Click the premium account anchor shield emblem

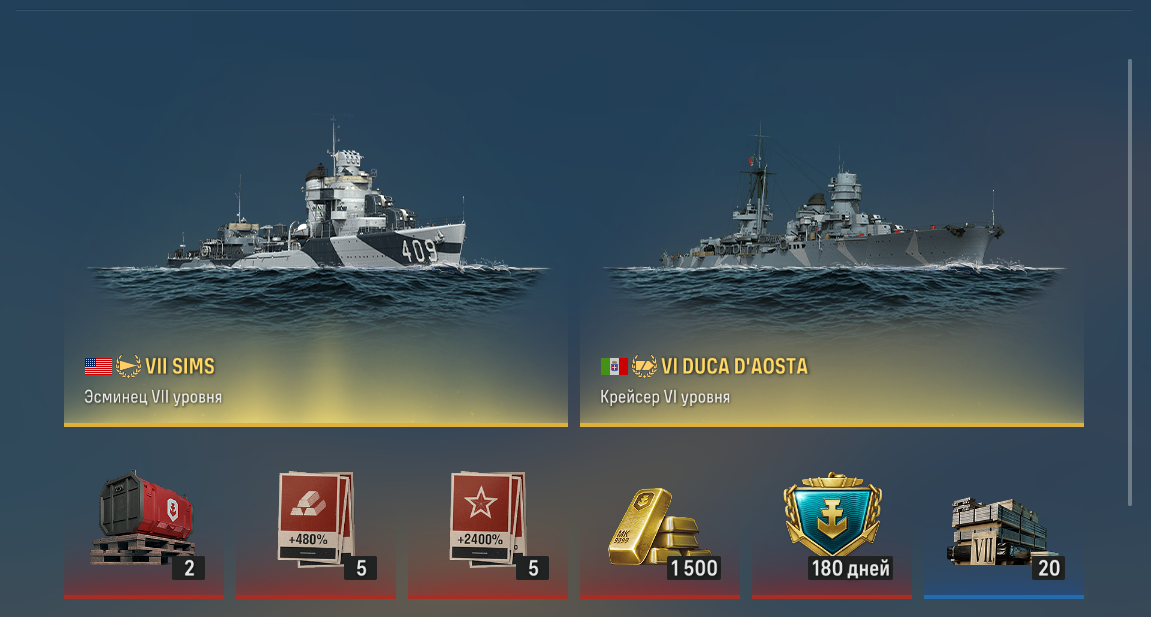click(832, 515)
